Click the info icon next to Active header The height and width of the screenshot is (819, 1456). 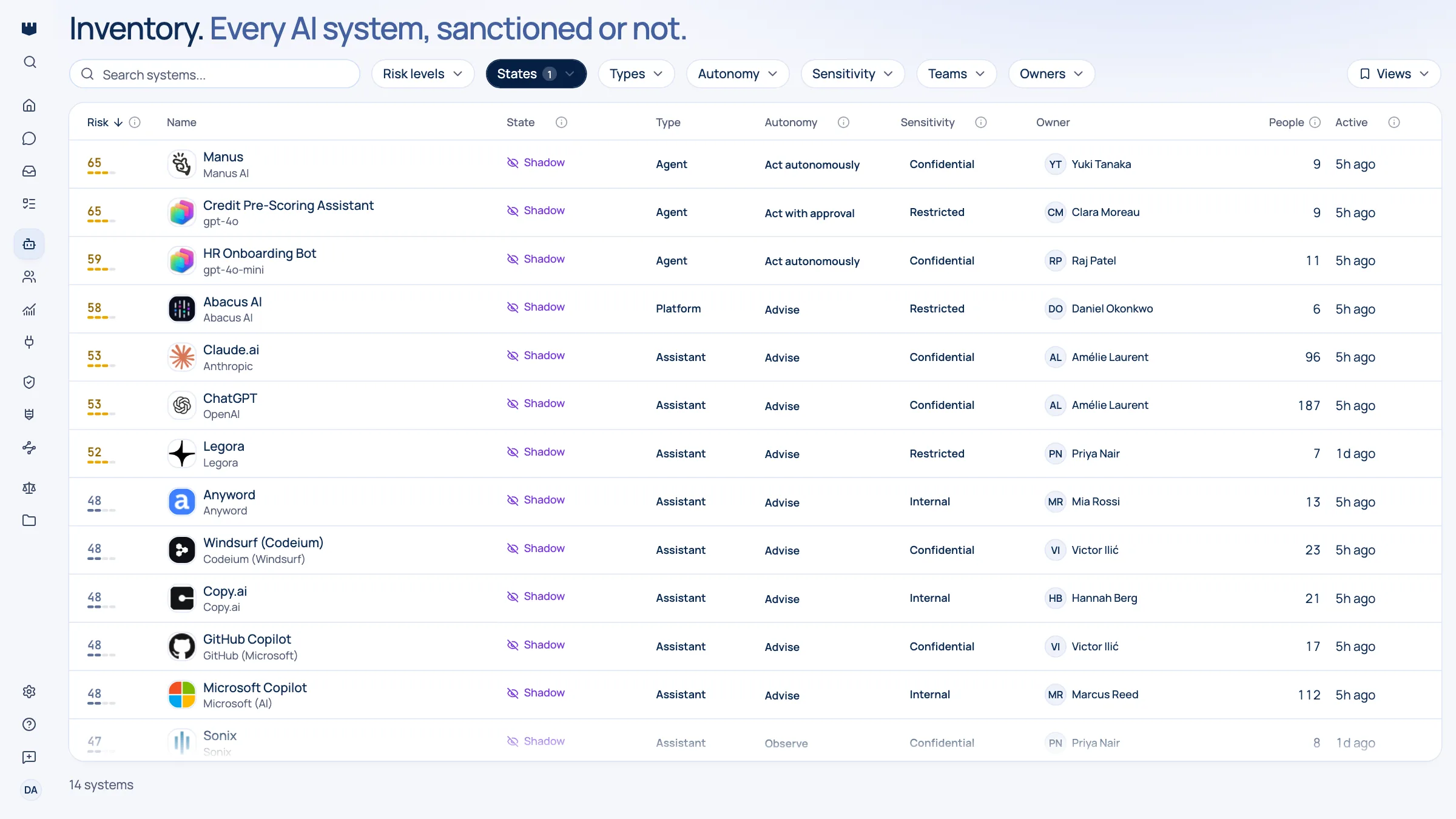(x=1394, y=123)
